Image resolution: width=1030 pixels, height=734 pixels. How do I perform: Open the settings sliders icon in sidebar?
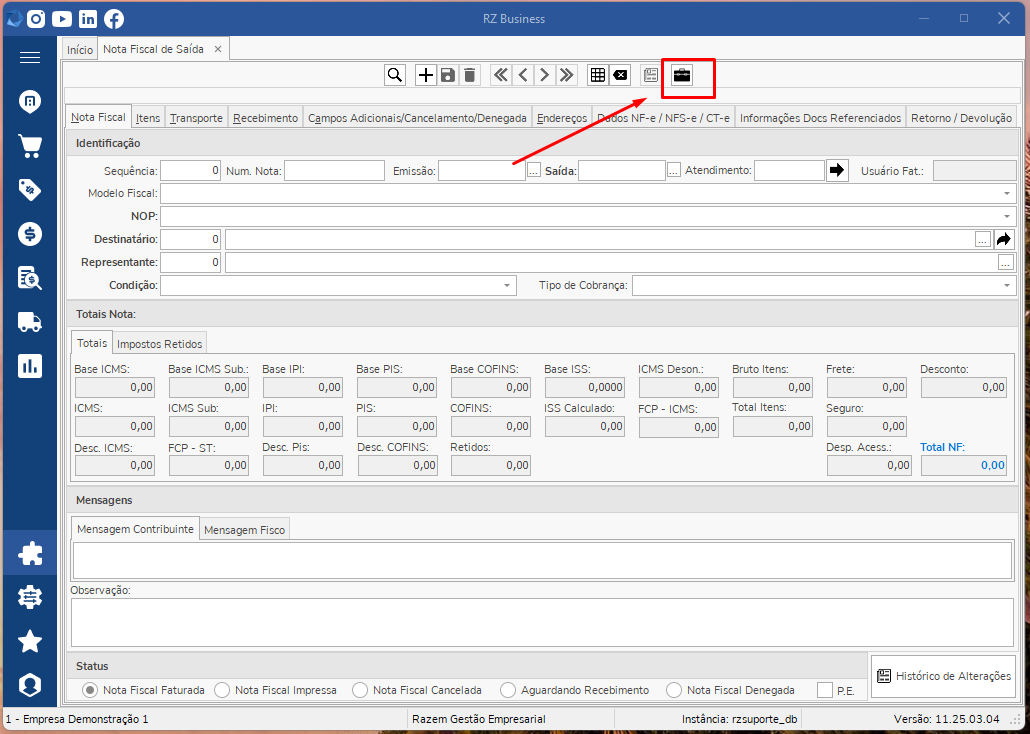tap(30, 597)
